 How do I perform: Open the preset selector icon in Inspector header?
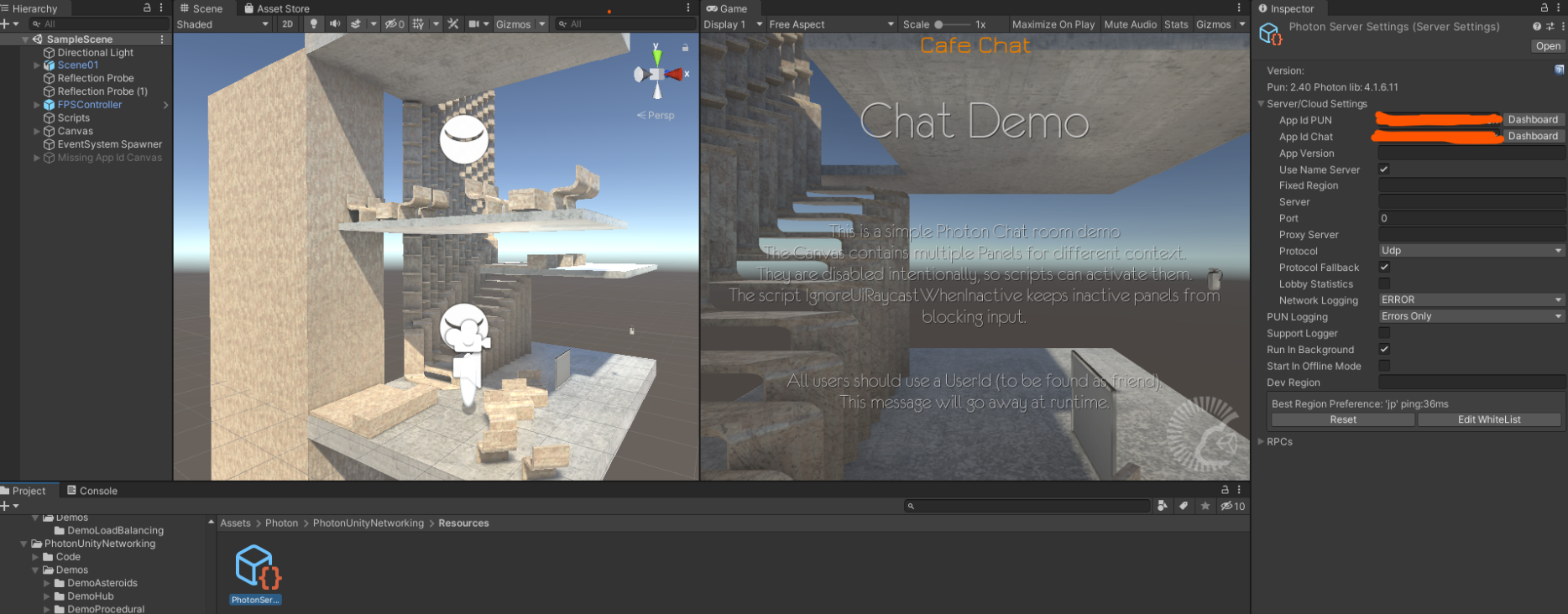(x=1550, y=27)
